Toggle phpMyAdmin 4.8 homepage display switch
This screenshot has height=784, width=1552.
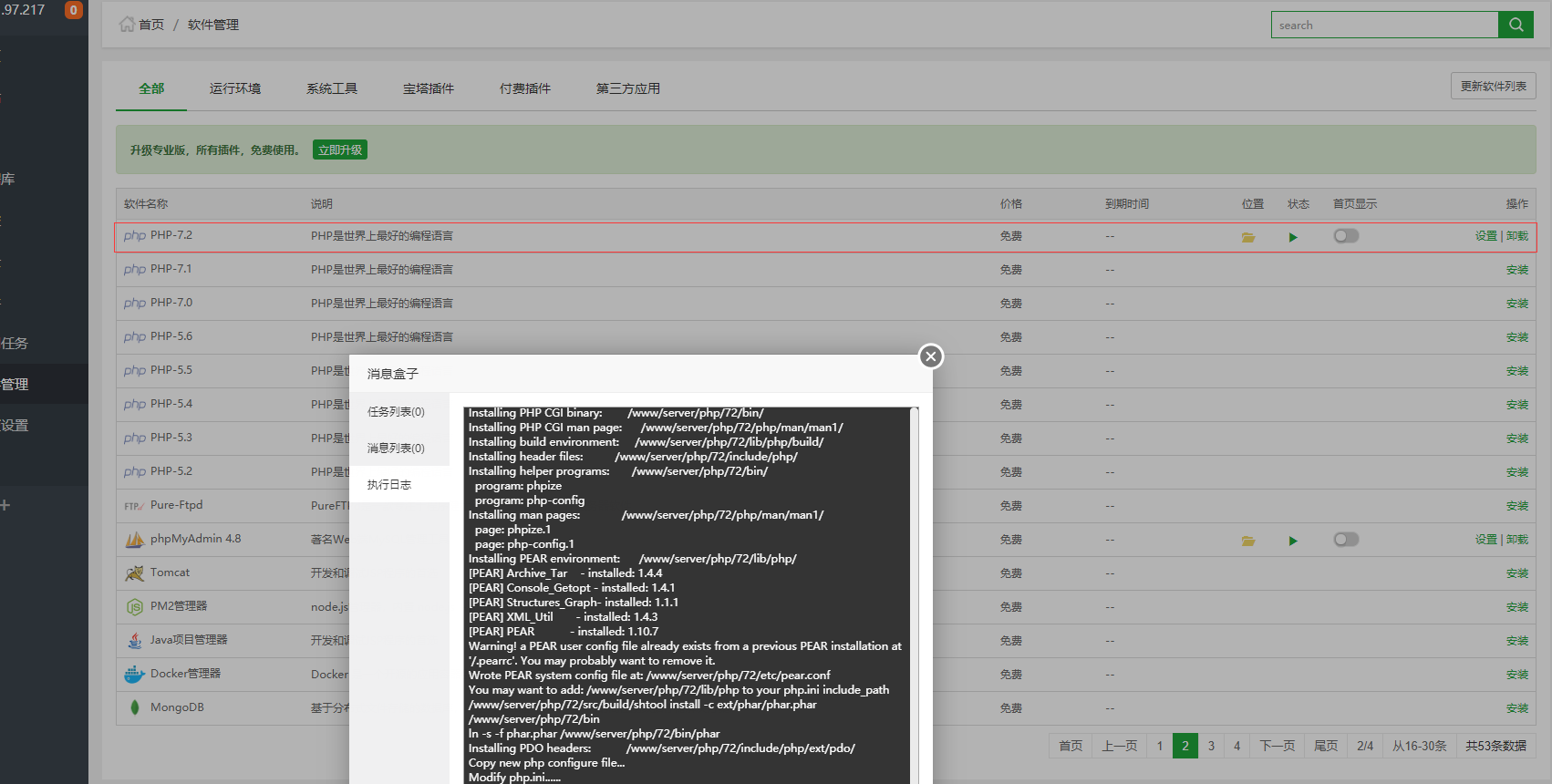(1346, 540)
